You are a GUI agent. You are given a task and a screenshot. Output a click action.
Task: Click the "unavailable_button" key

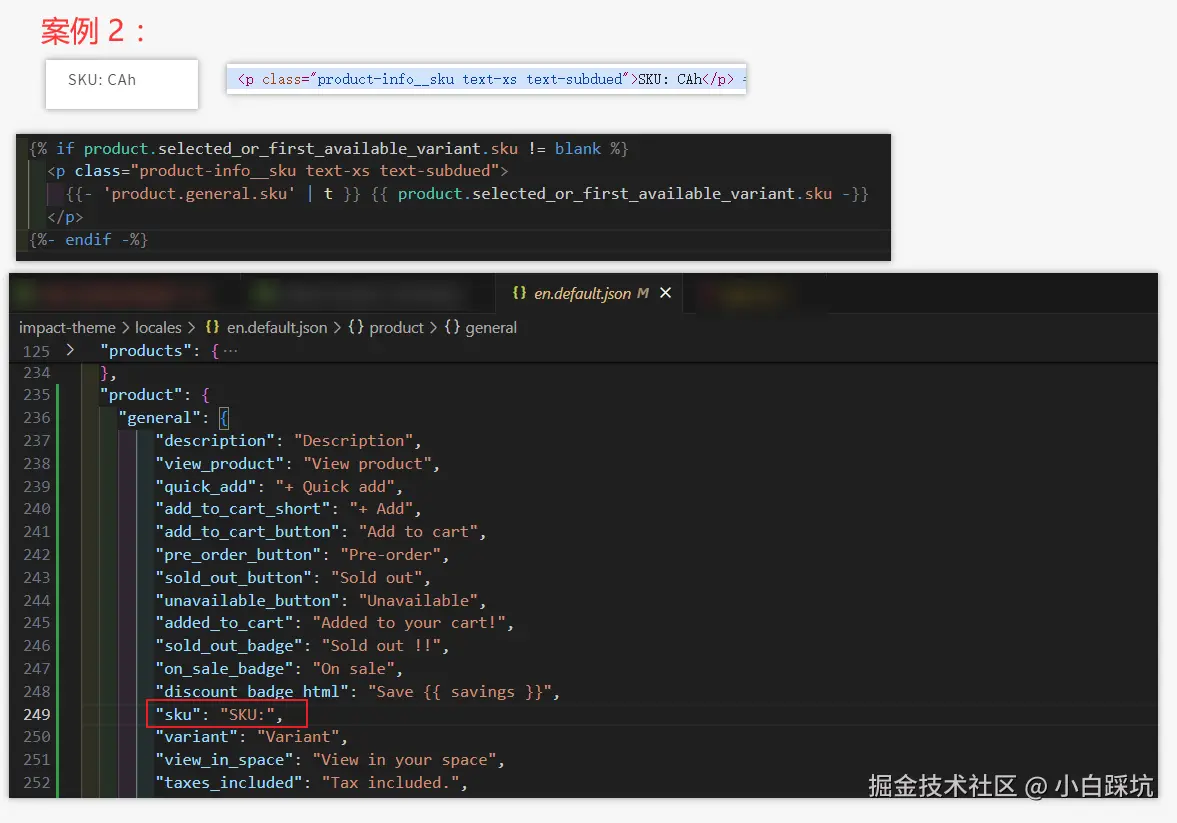click(x=247, y=601)
